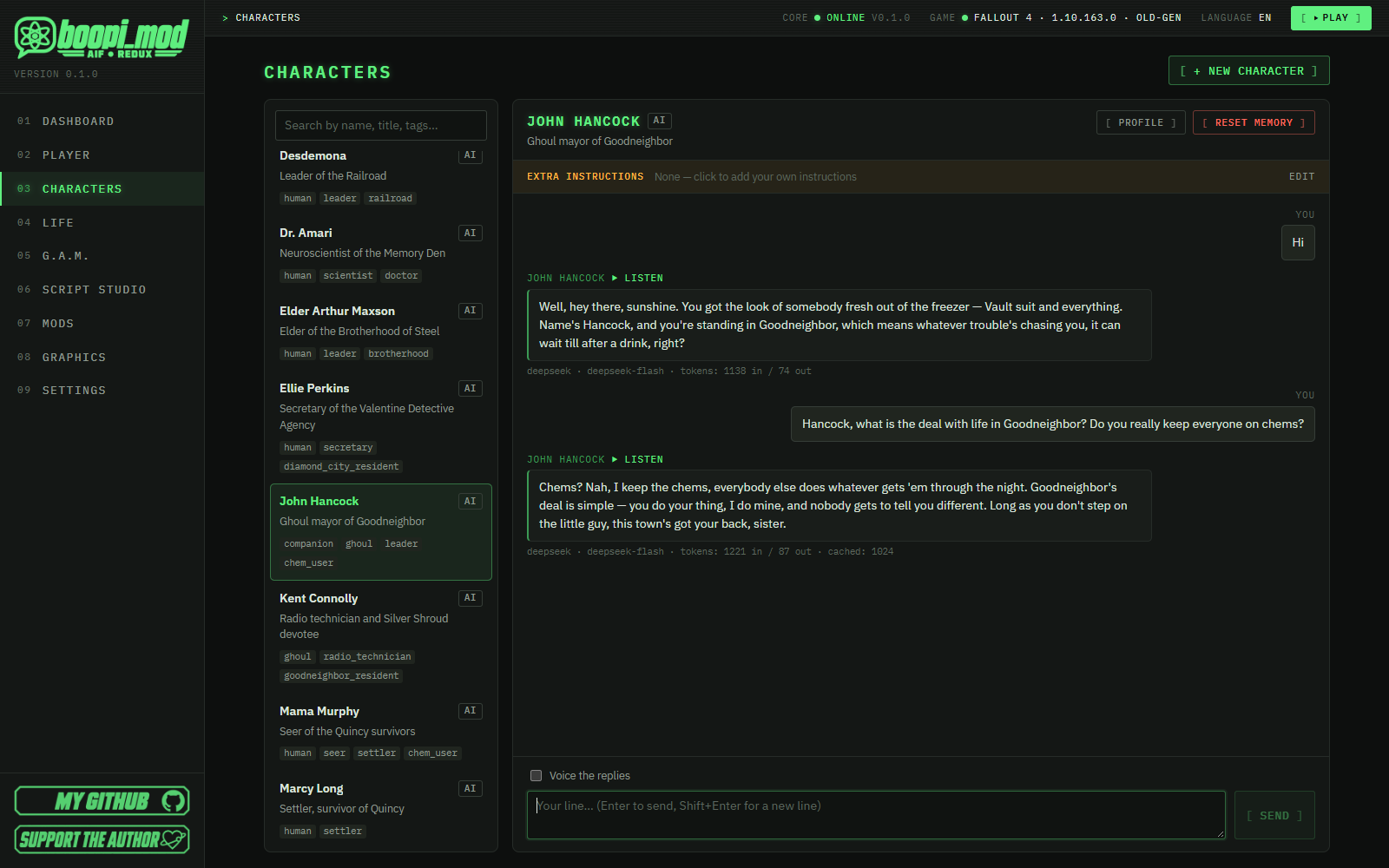
Task: Click the AI badge beside John Hancock header
Action: [x=660, y=121]
